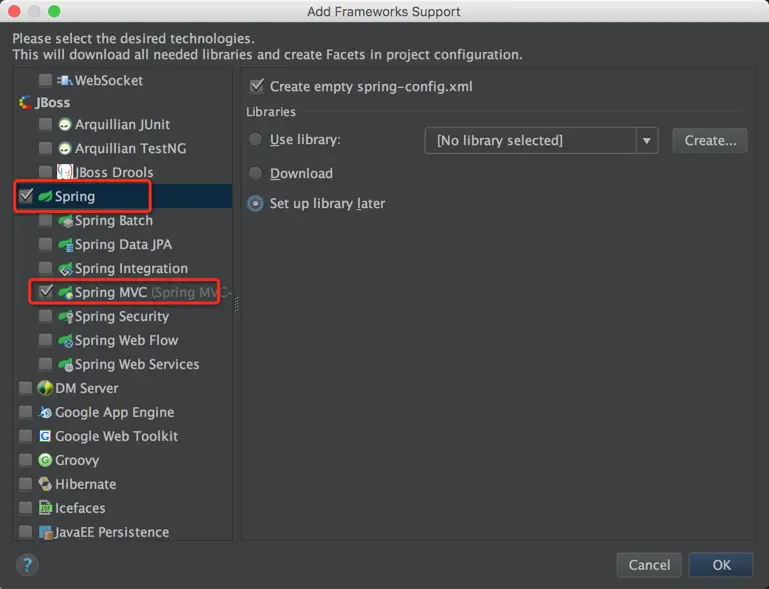Select the Download radio button
This screenshot has width=769, height=589.
[255, 173]
